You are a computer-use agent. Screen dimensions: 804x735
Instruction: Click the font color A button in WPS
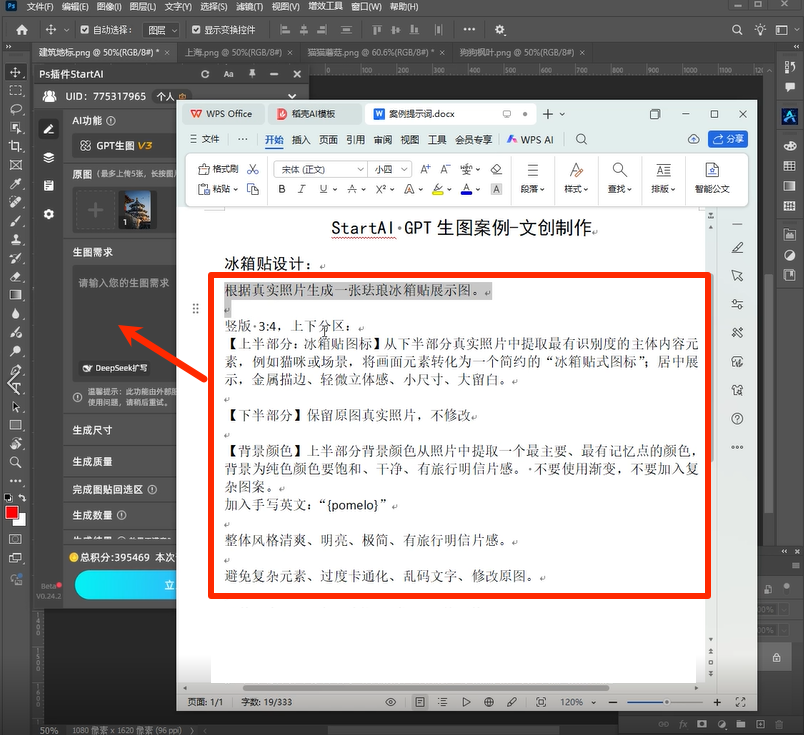coord(466,189)
